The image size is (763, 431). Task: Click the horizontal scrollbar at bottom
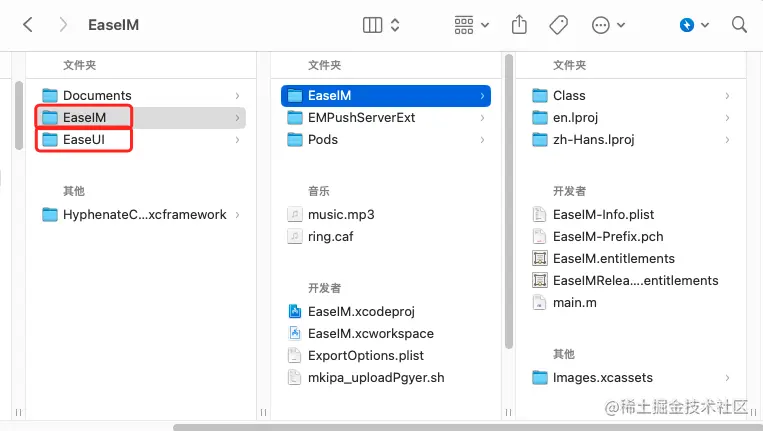click(x=468, y=427)
